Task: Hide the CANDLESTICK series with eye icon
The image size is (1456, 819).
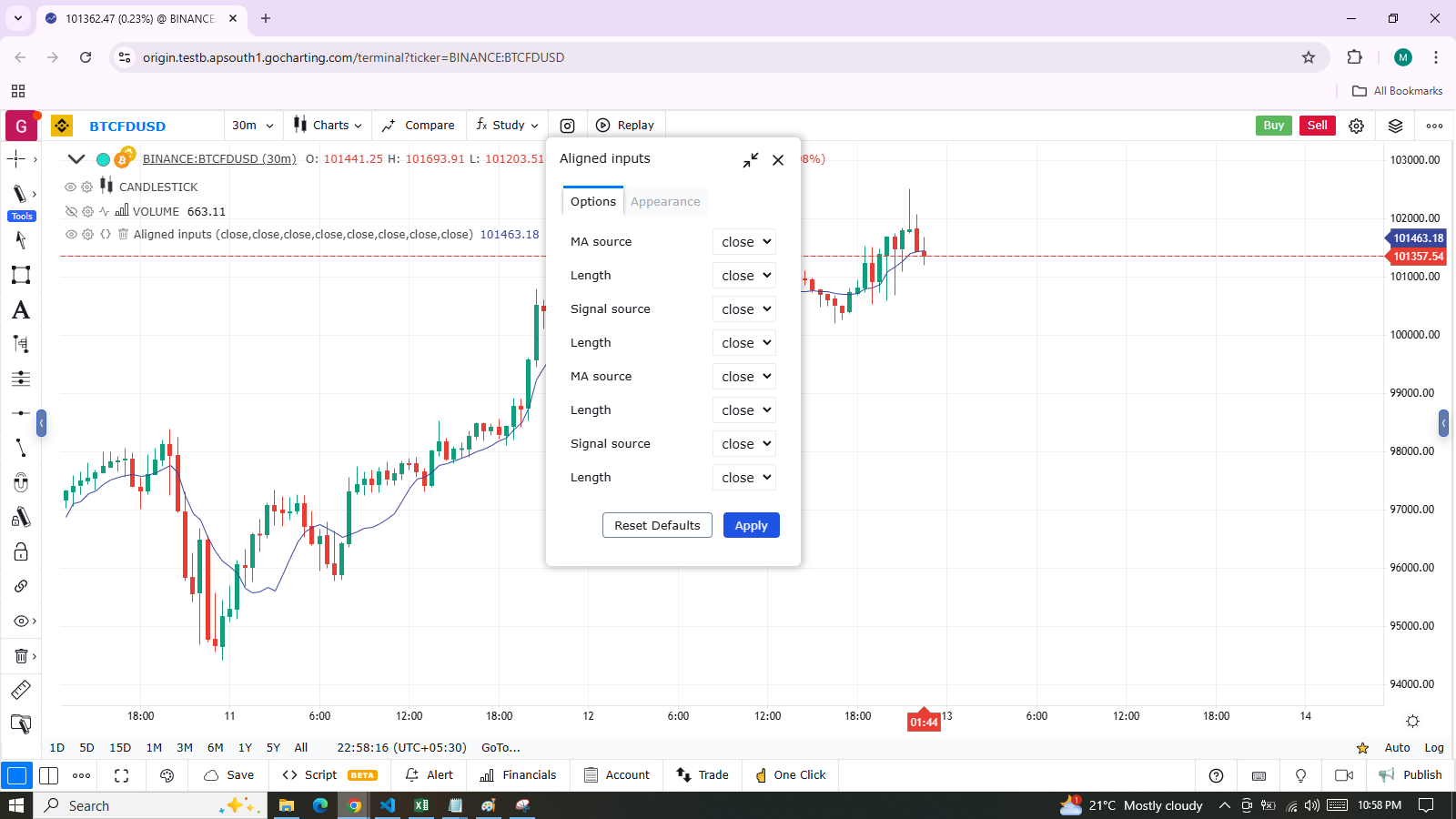Action: pyautogui.click(x=70, y=187)
